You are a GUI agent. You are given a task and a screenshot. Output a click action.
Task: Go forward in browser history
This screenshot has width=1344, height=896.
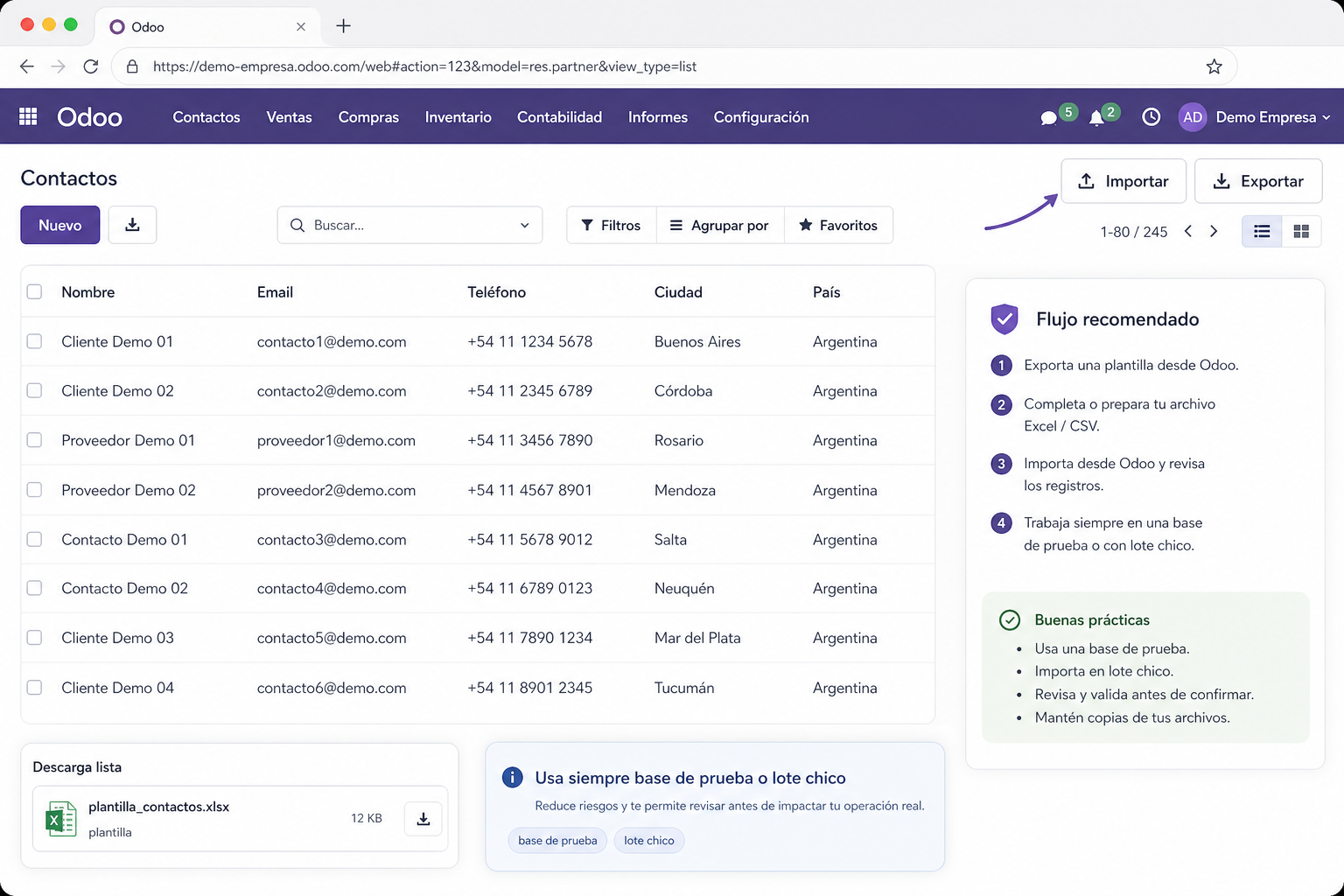pos(59,66)
